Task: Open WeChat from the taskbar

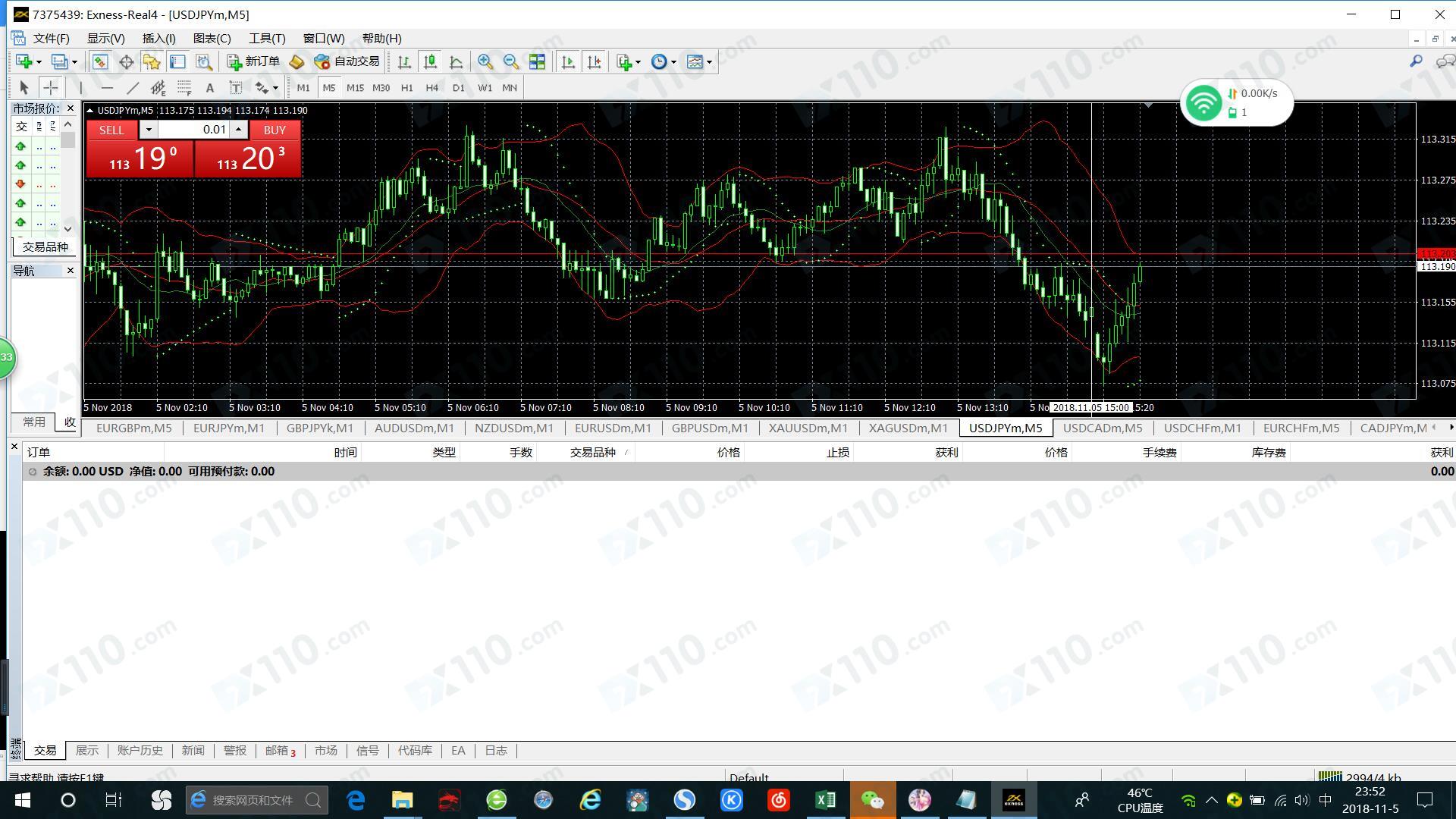Action: coord(872,800)
